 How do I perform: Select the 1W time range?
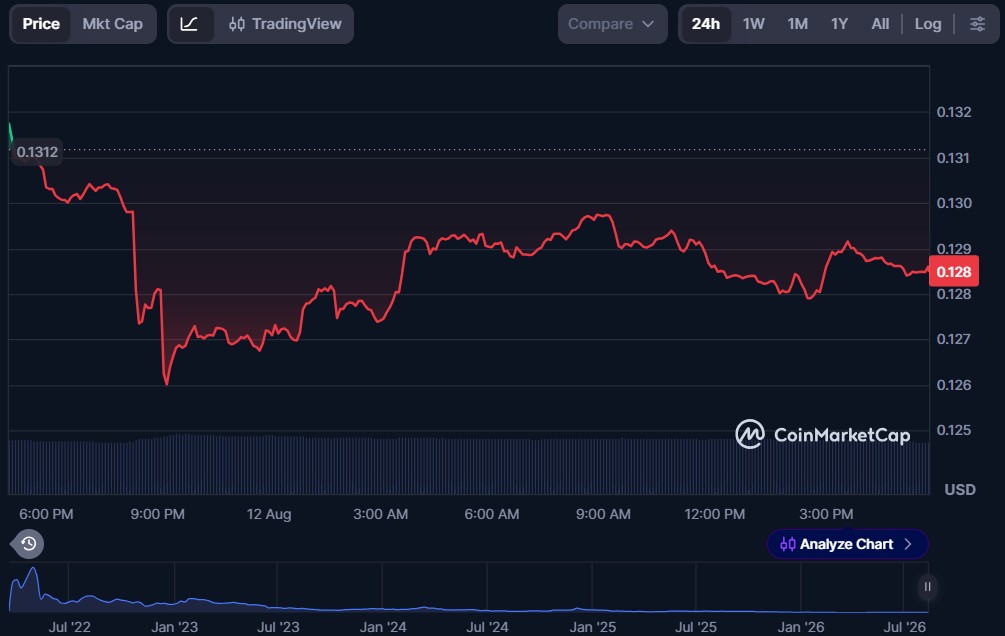754,24
